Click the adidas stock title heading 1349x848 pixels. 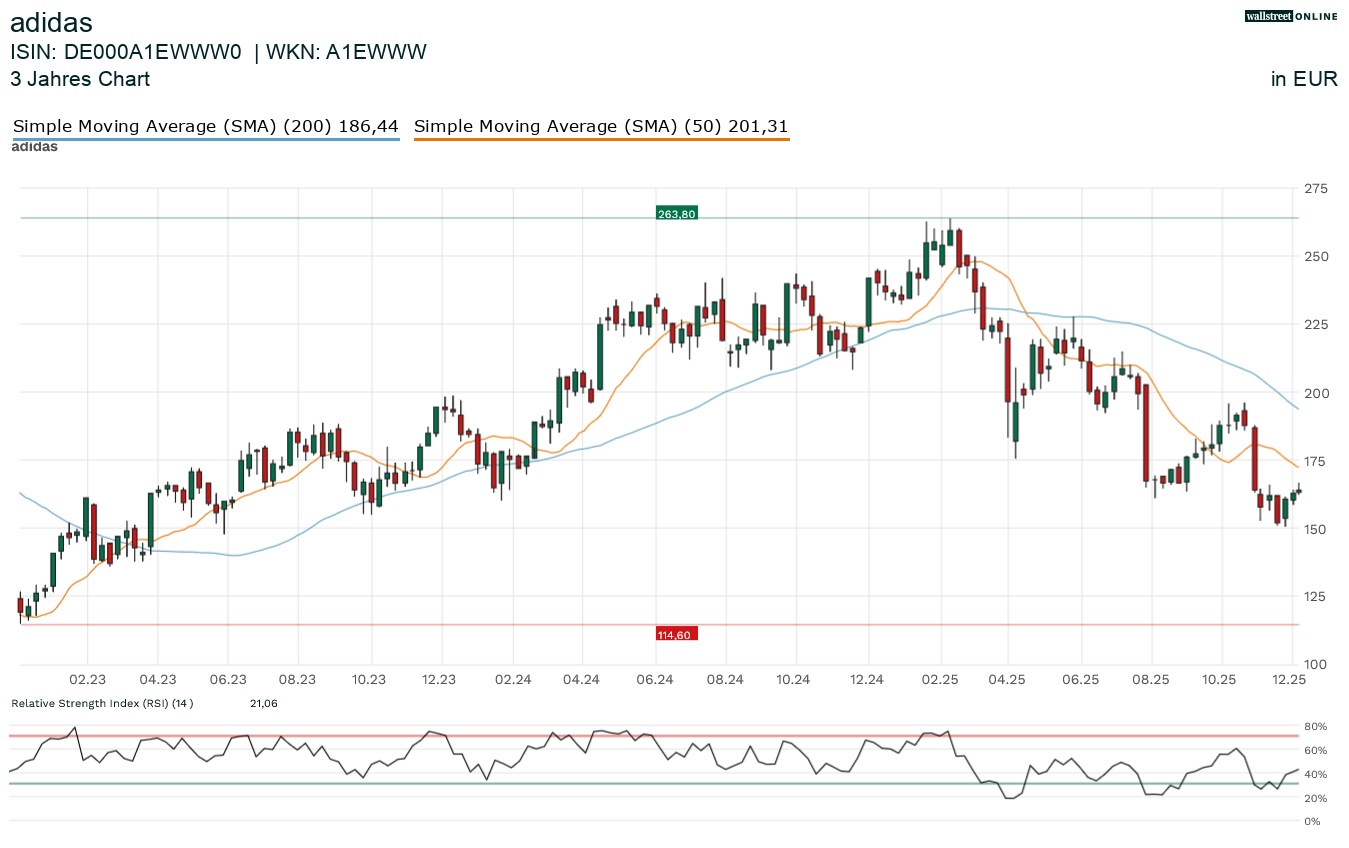(x=52, y=22)
